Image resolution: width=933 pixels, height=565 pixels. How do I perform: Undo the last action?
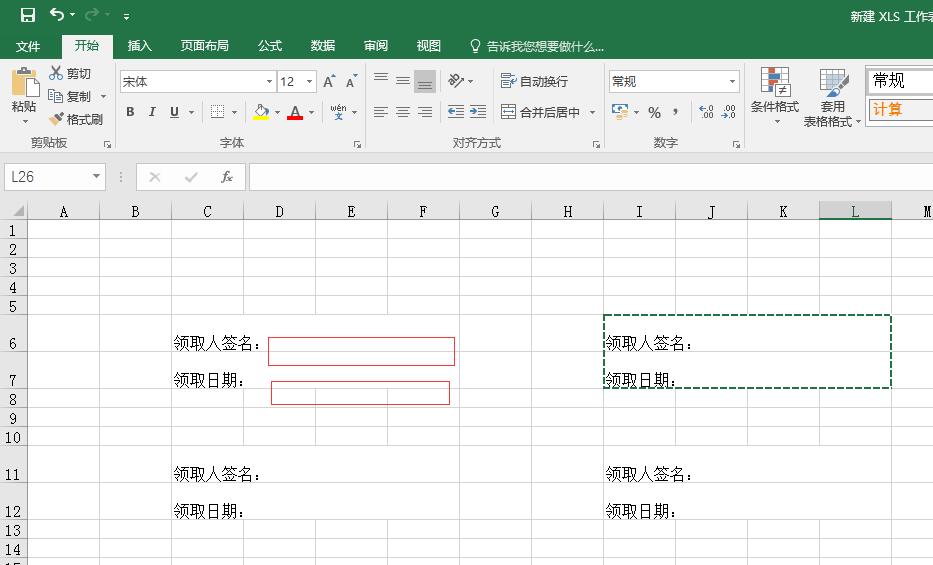[57, 14]
